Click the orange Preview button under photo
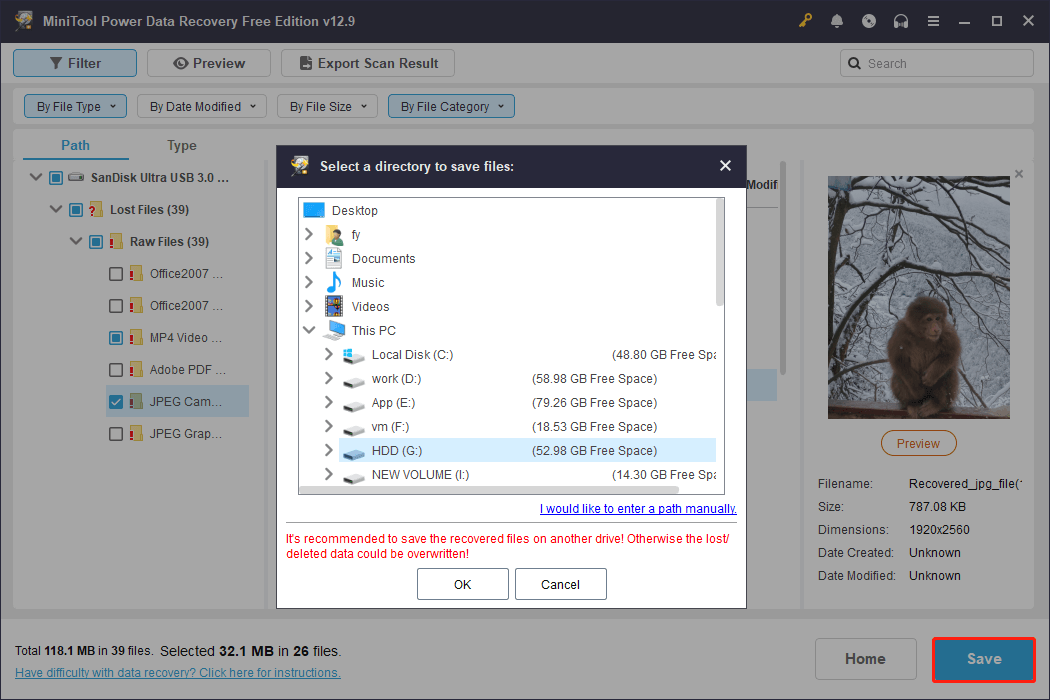The image size is (1050, 700). coord(918,443)
